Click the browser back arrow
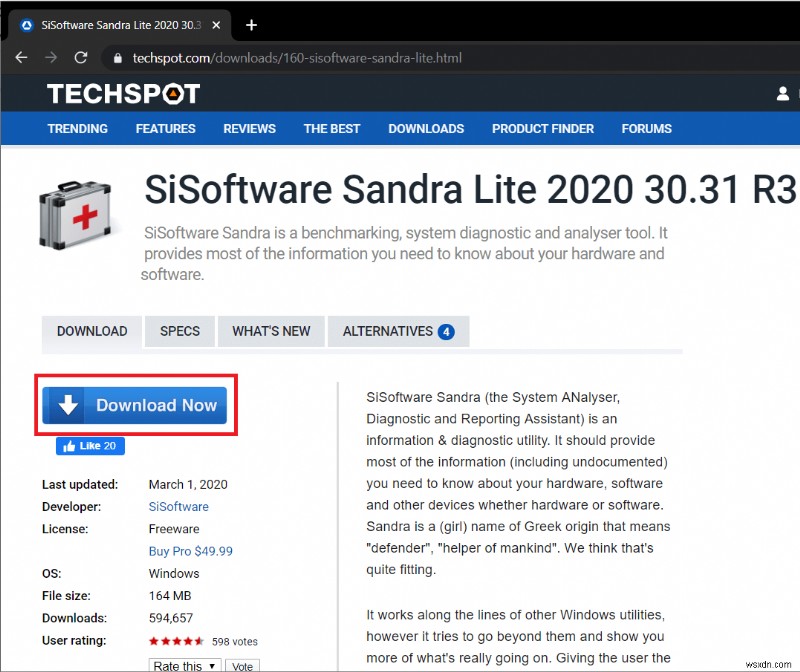Viewport: 800px width, 672px height. tap(21, 57)
